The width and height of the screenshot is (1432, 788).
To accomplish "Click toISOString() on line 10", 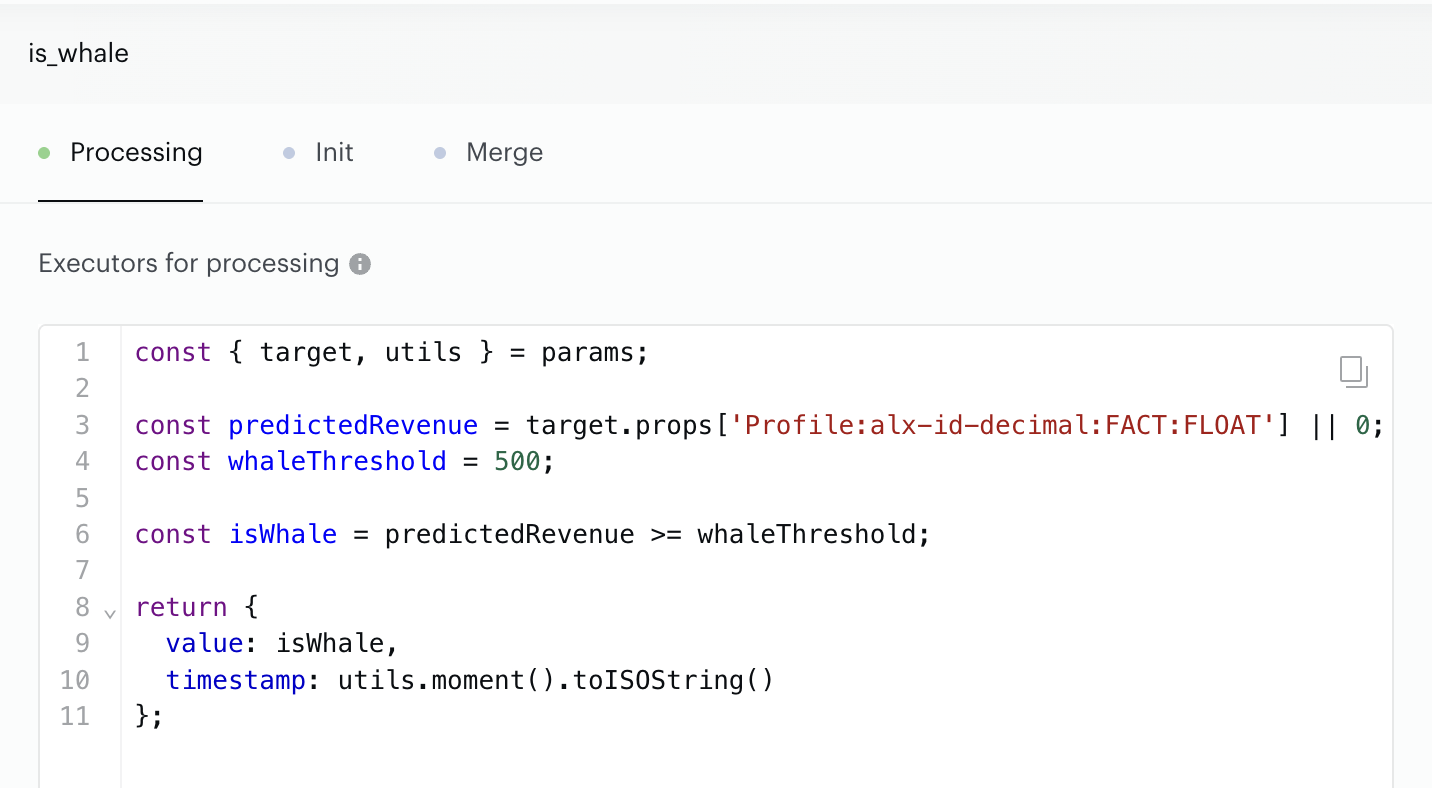I will point(674,680).
